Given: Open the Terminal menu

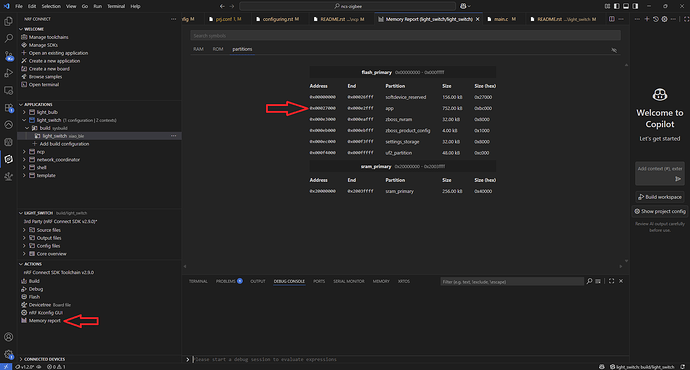Looking at the screenshot, I should [116, 6].
